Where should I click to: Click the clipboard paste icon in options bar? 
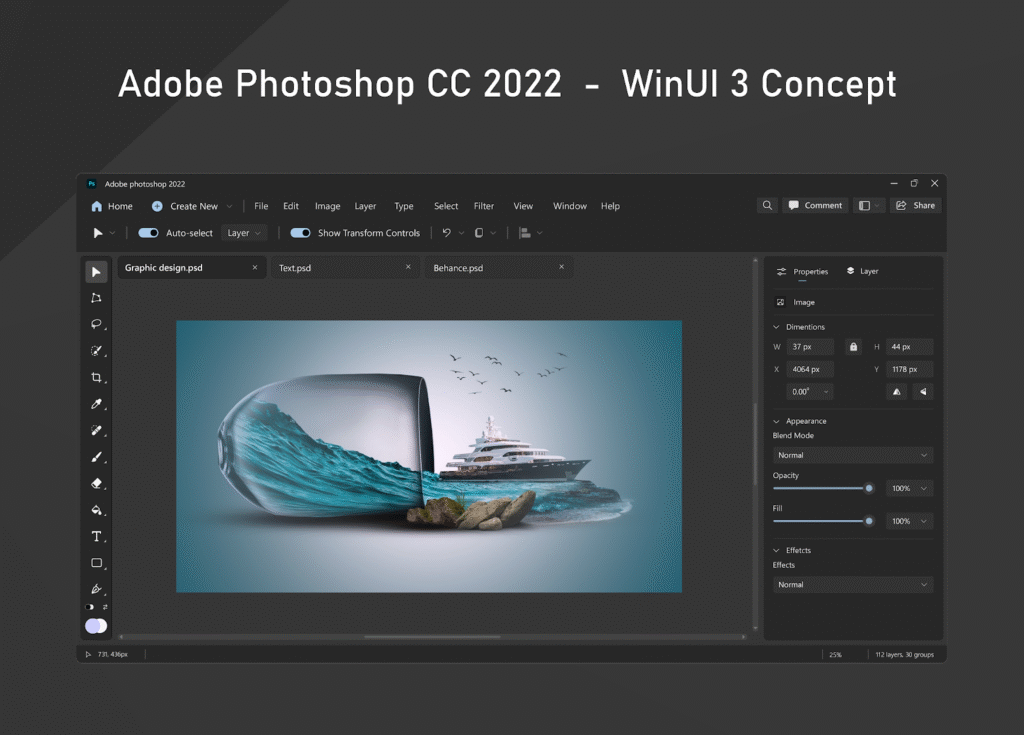(x=479, y=233)
